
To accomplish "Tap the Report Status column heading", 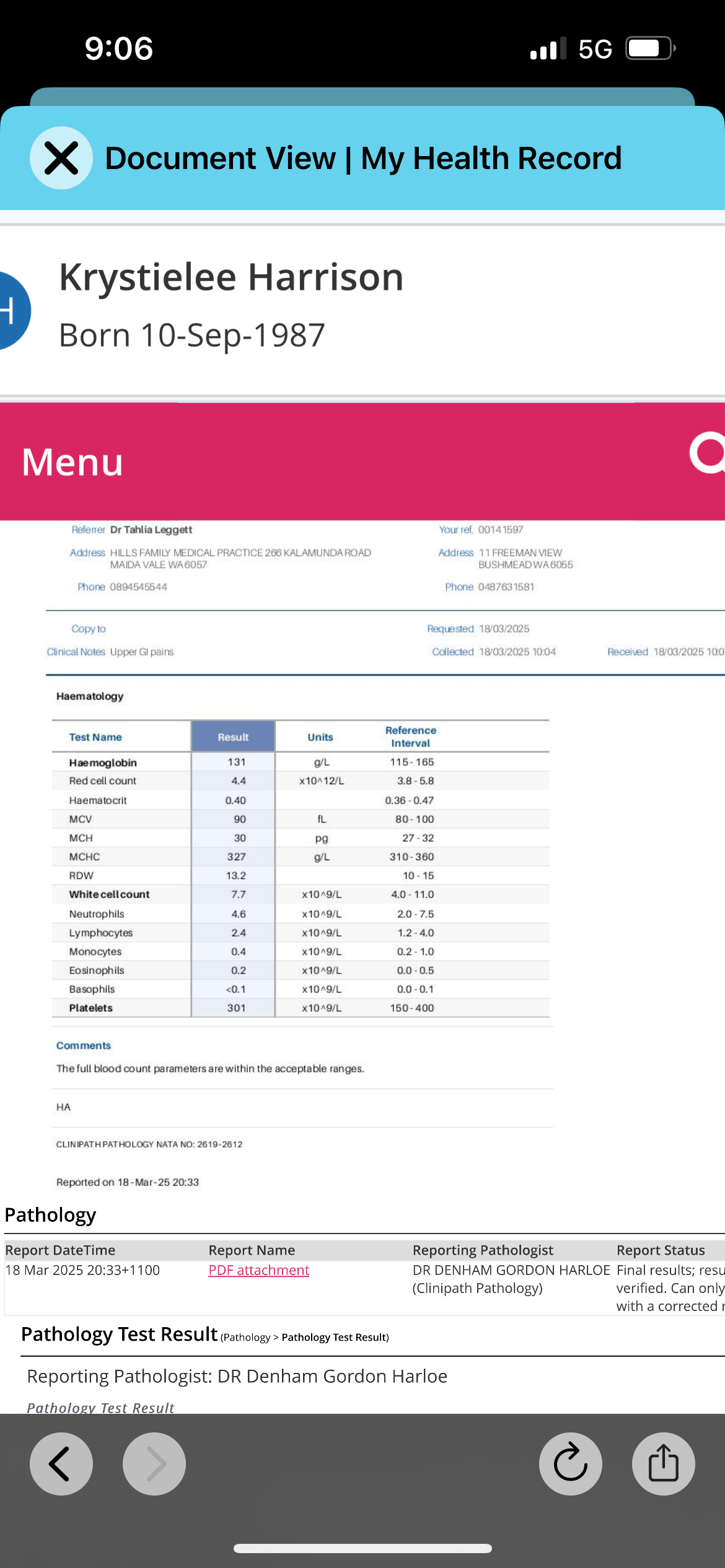I will (661, 1250).
